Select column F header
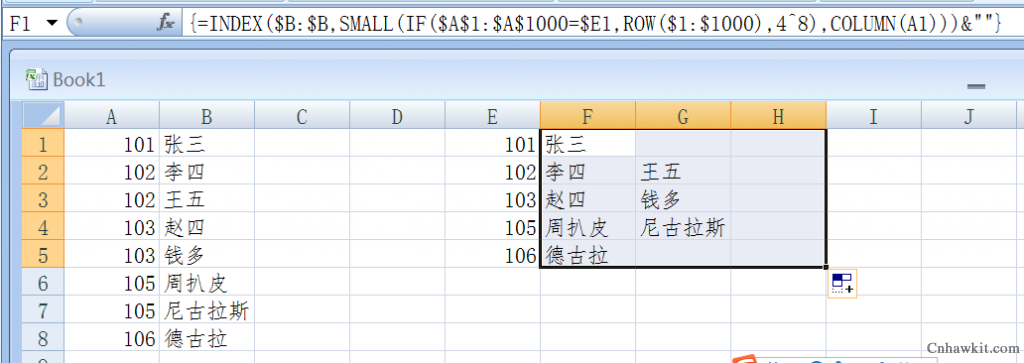1024x363 pixels. (x=588, y=116)
